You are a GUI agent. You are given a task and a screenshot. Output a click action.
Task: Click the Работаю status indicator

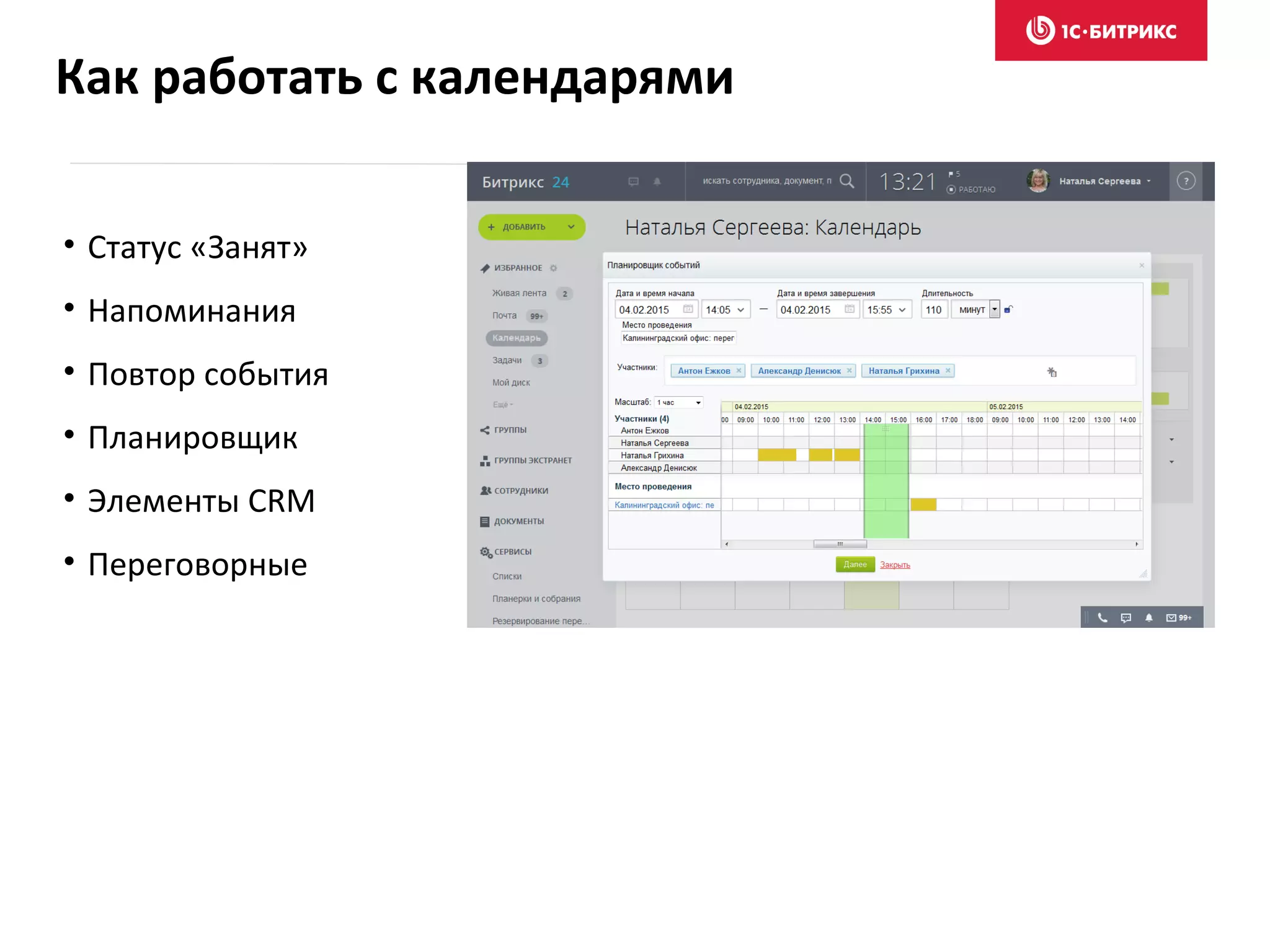[971, 190]
